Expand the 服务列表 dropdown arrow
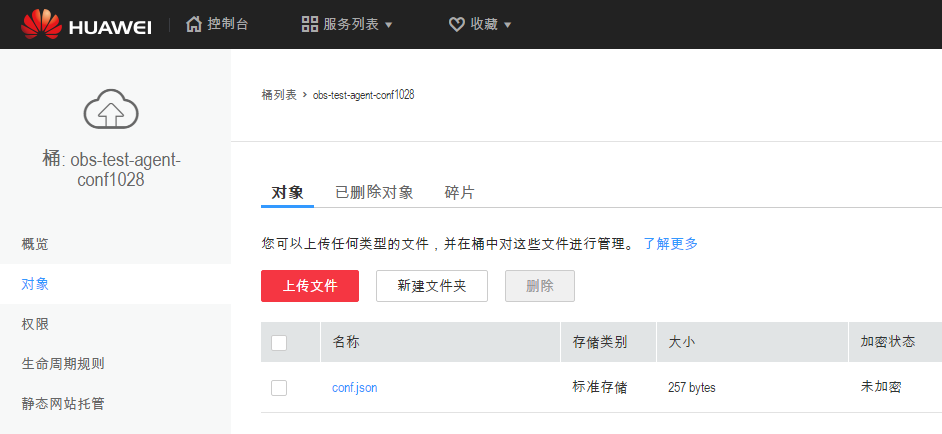The image size is (942, 434). pos(389,25)
